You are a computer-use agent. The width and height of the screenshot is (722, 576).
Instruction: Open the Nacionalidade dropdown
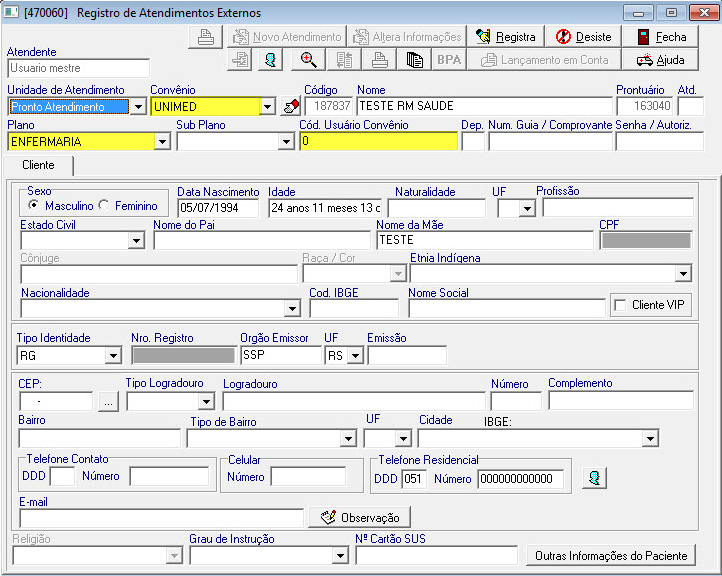[292, 308]
